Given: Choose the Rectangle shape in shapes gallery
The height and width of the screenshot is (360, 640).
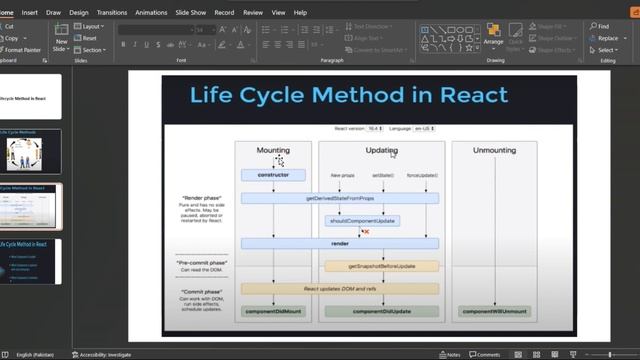Looking at the screenshot, I should click(x=451, y=30).
